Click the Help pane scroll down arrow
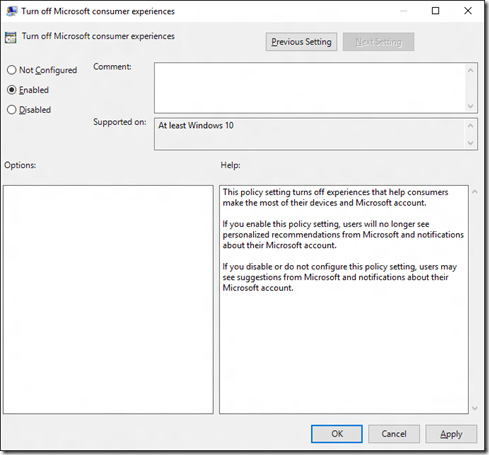The image size is (489, 455). [x=475, y=408]
